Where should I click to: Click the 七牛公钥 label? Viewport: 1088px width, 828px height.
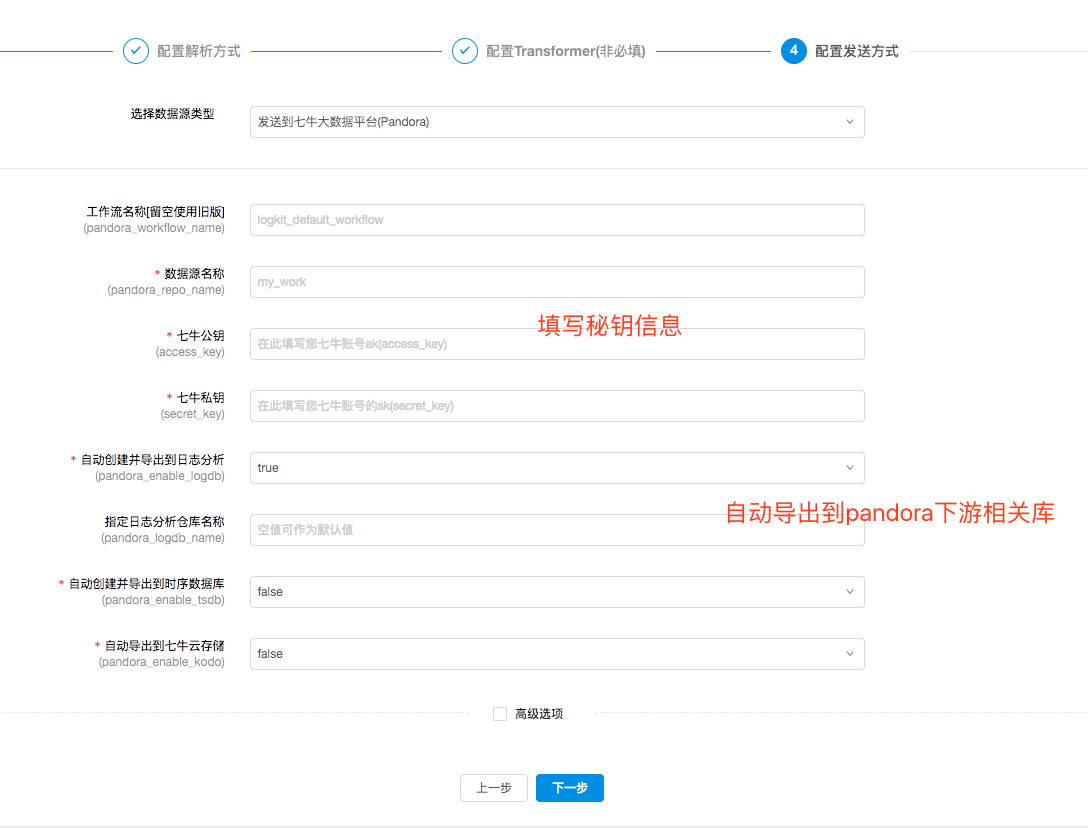[201, 336]
